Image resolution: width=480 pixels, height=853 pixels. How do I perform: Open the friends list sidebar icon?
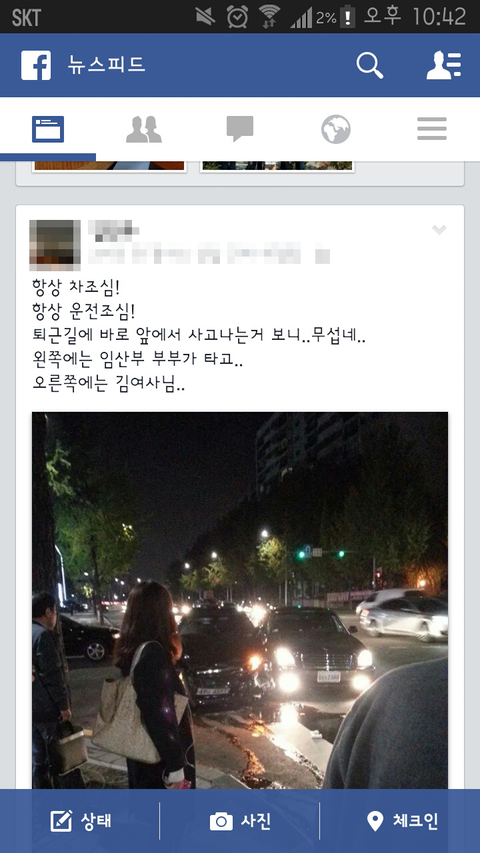point(444,65)
